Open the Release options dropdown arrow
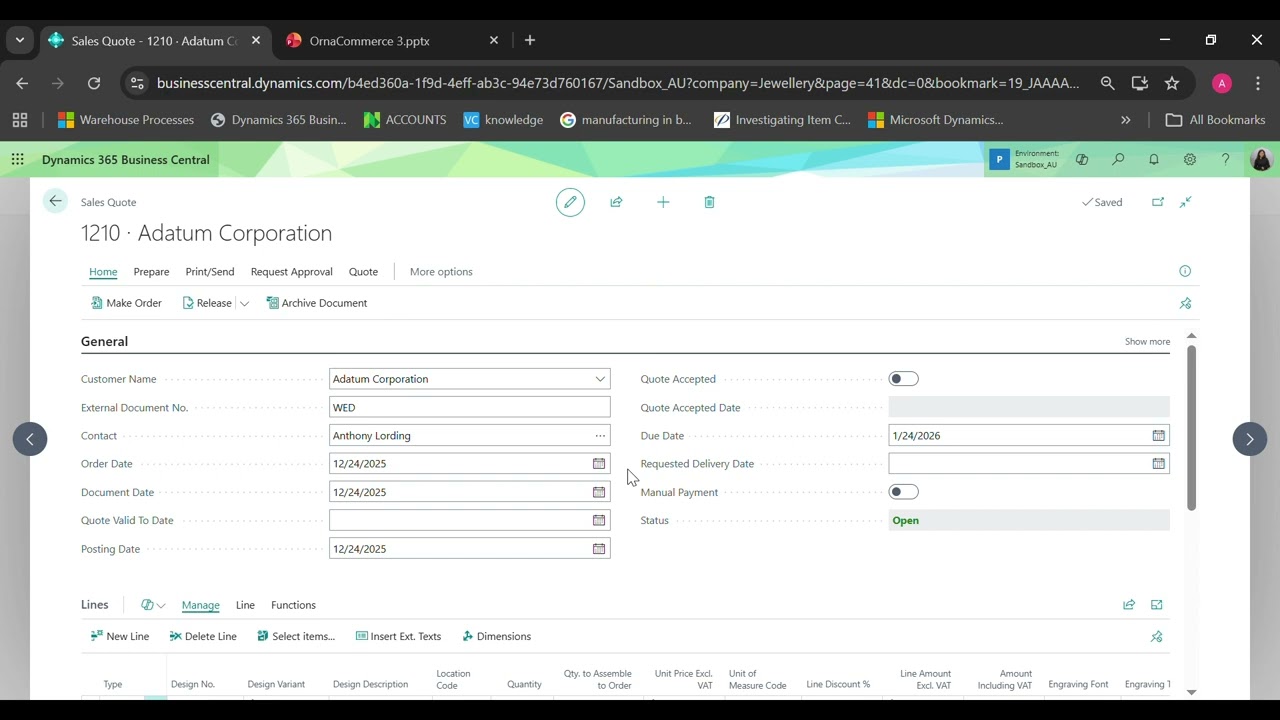Screen dimensions: 1280x720 point(244,303)
